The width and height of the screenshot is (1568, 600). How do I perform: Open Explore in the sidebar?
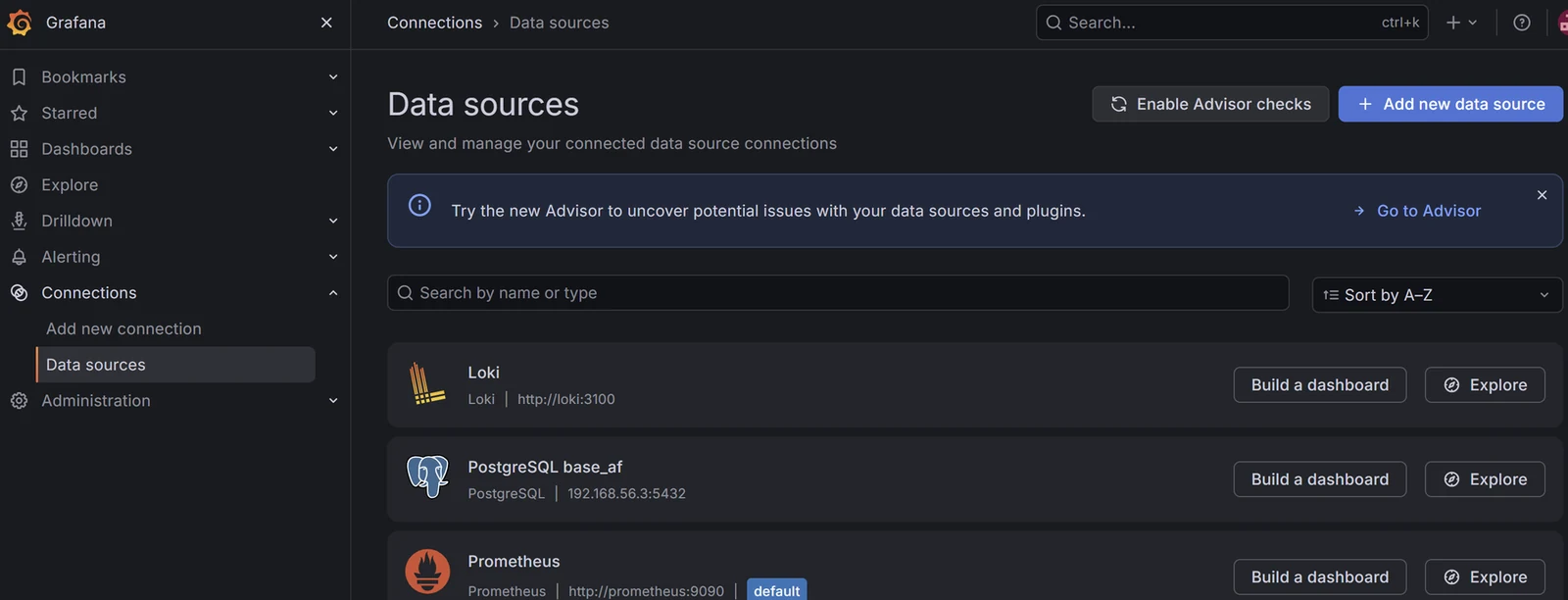(70, 184)
